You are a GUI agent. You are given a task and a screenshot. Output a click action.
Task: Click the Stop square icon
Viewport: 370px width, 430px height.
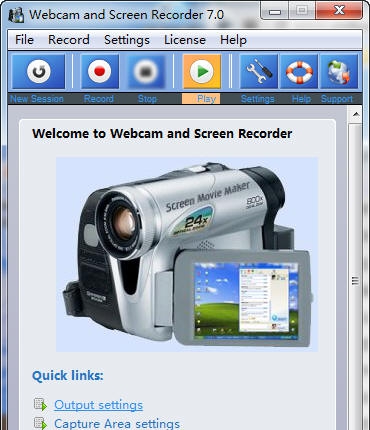pyautogui.click(x=146, y=72)
